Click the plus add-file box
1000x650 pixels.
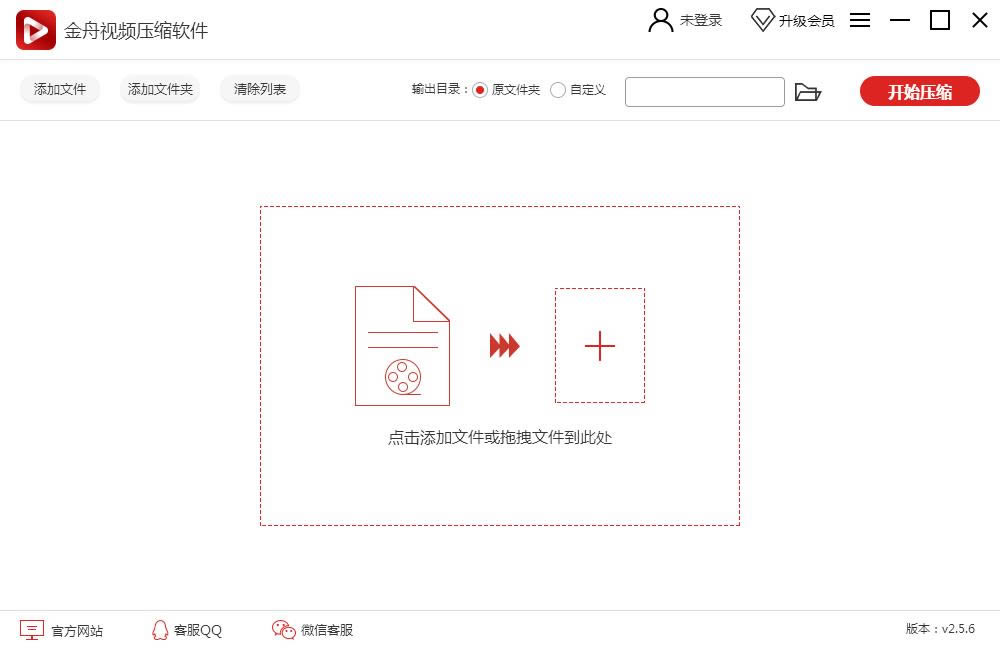(599, 346)
